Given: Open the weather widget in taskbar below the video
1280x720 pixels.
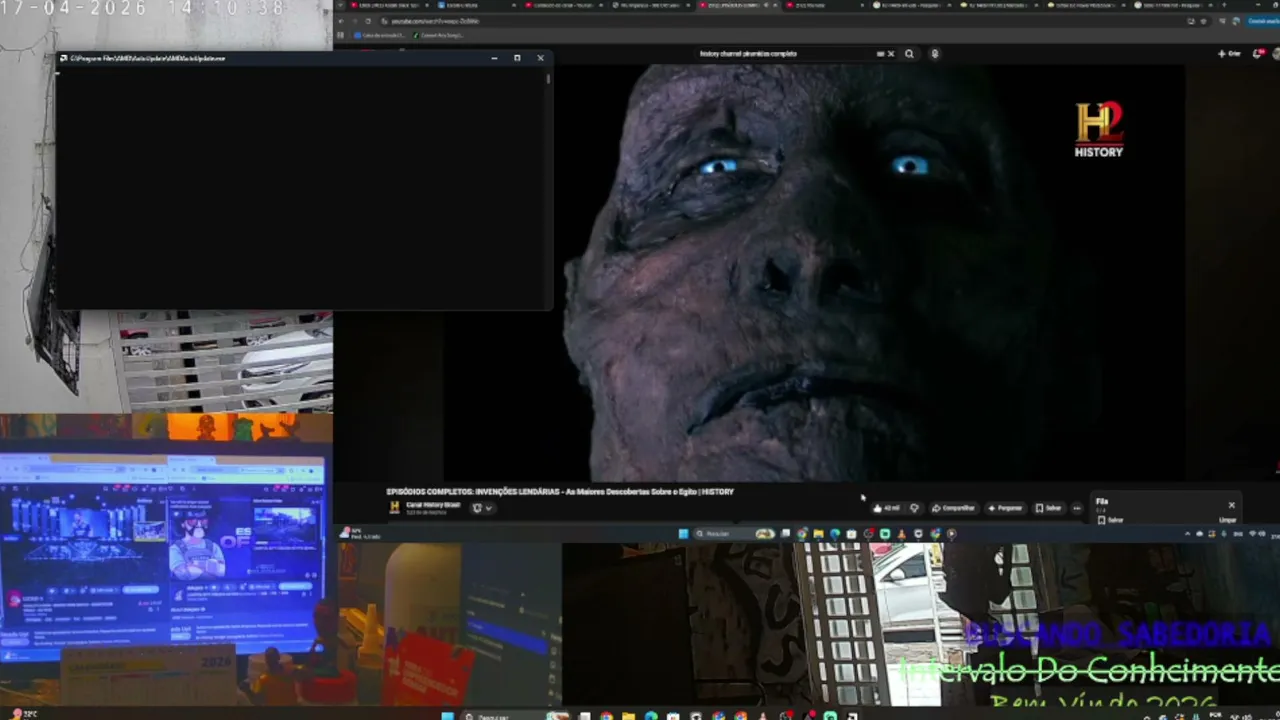Looking at the screenshot, I should (x=359, y=535).
